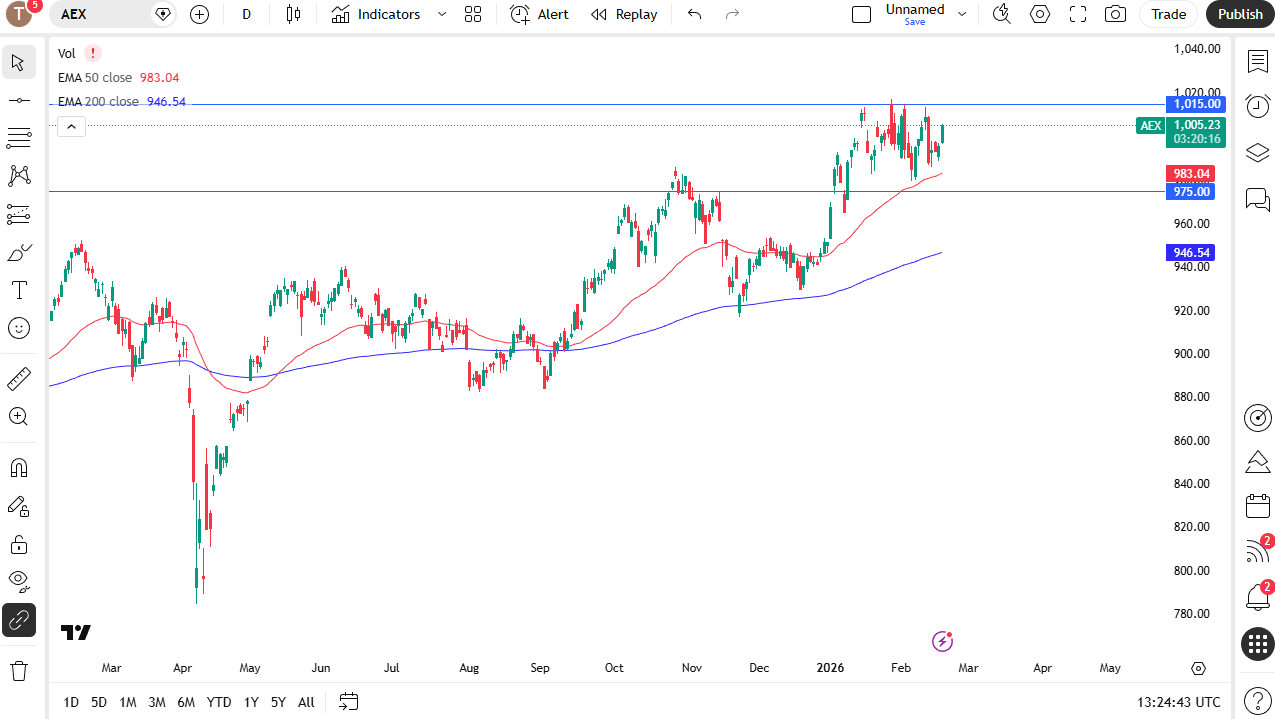Viewport: 1275px width, 719px height.
Task: Take a chart snapshot with camera
Action: 1115,14
